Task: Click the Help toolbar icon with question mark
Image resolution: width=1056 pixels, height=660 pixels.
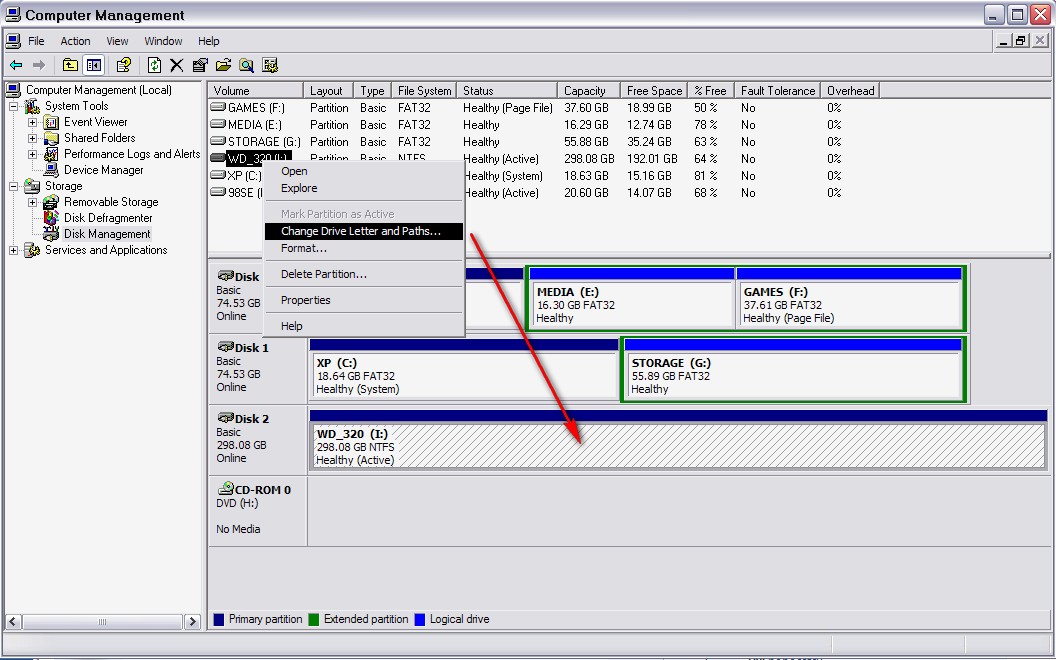Action: point(123,65)
